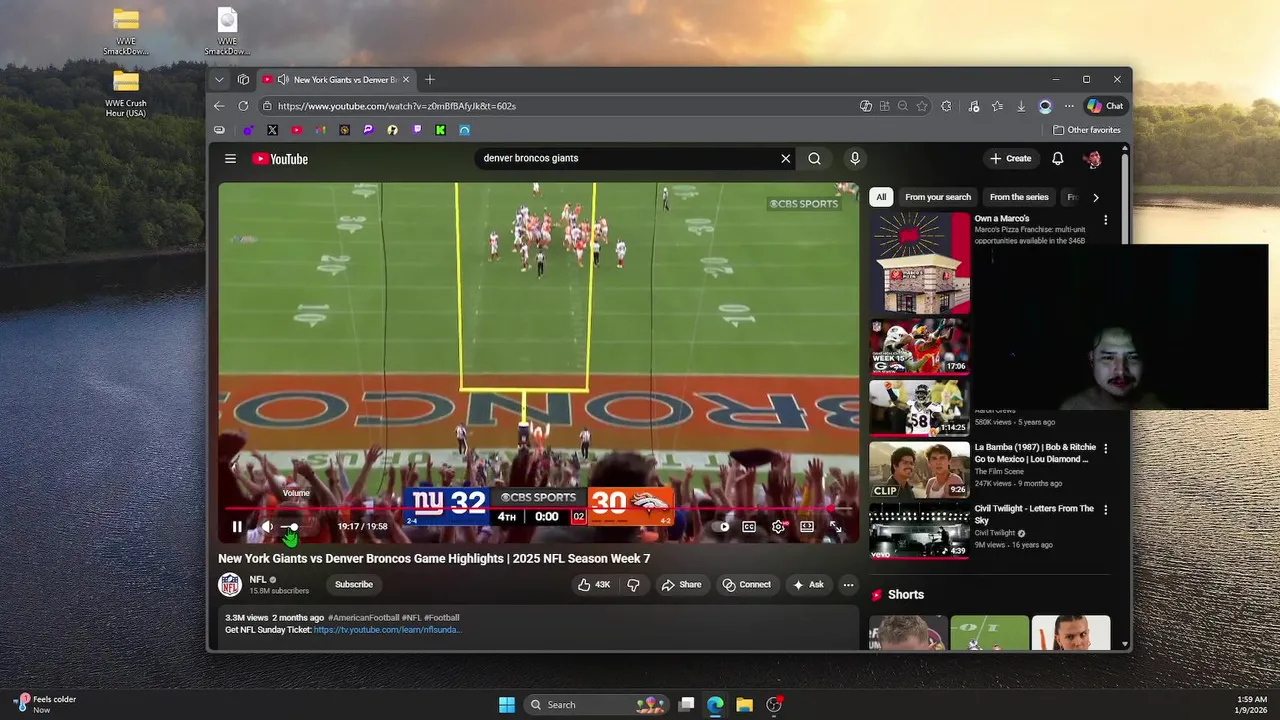Reload the page
The width and height of the screenshot is (1280, 720).
coord(243,106)
